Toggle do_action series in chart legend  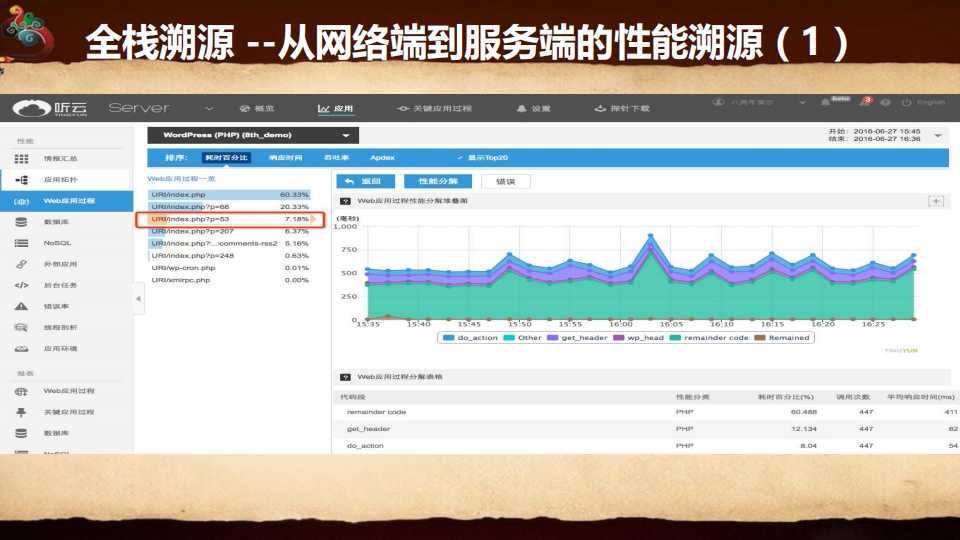coord(470,338)
